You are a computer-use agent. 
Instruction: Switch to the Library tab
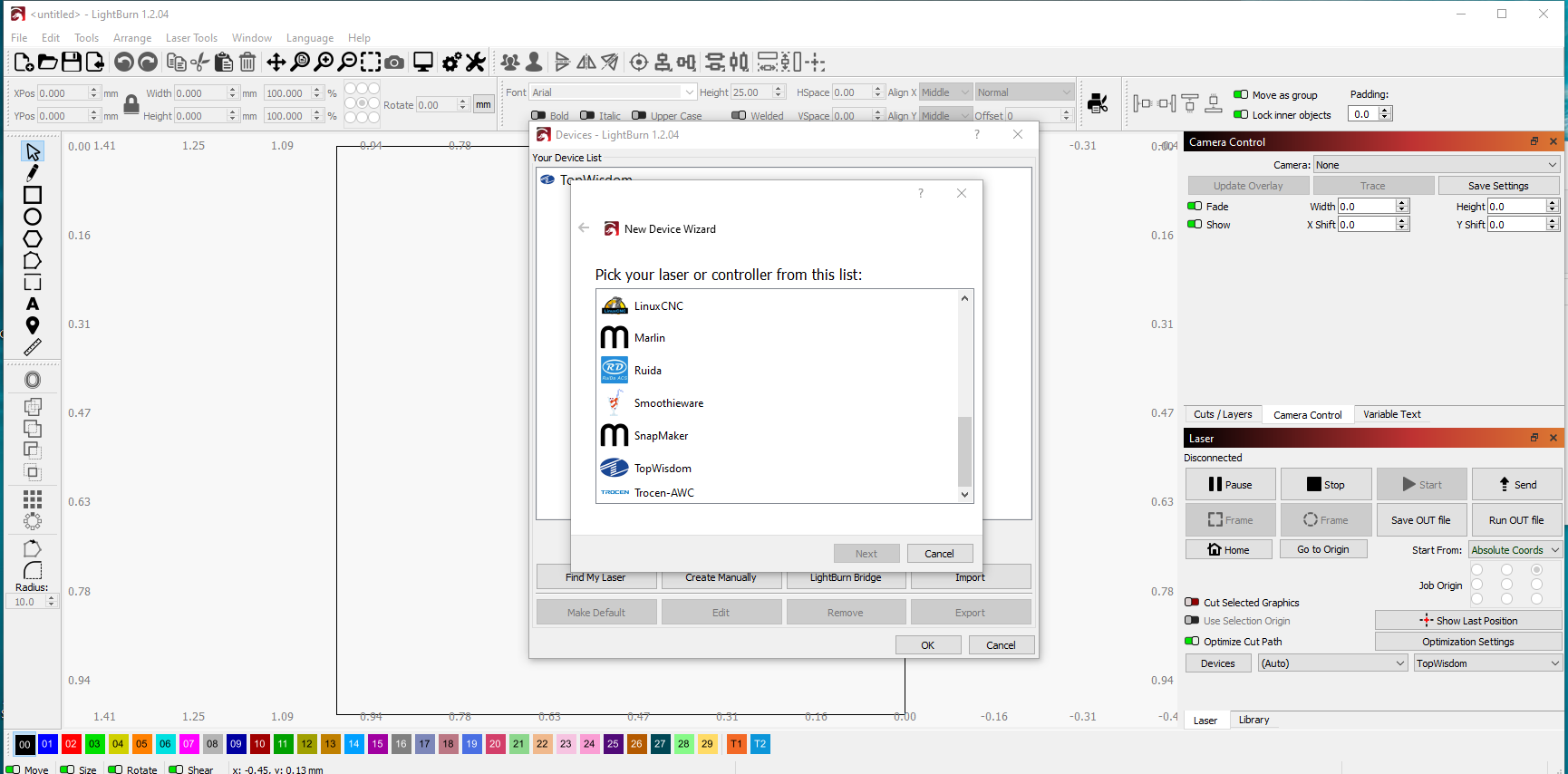pos(1253,720)
